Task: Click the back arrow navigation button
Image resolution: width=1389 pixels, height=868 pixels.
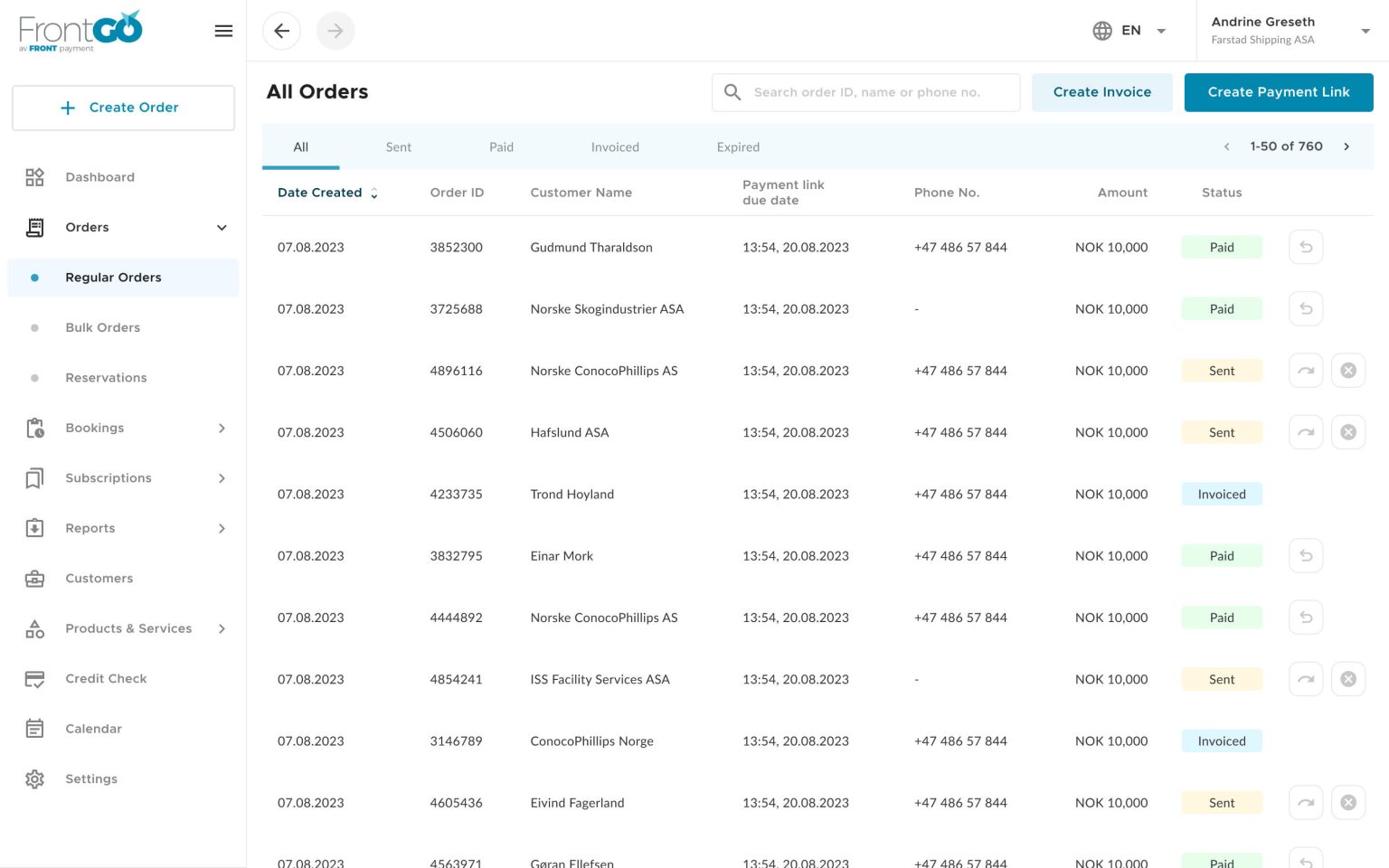Action: pyautogui.click(x=281, y=31)
